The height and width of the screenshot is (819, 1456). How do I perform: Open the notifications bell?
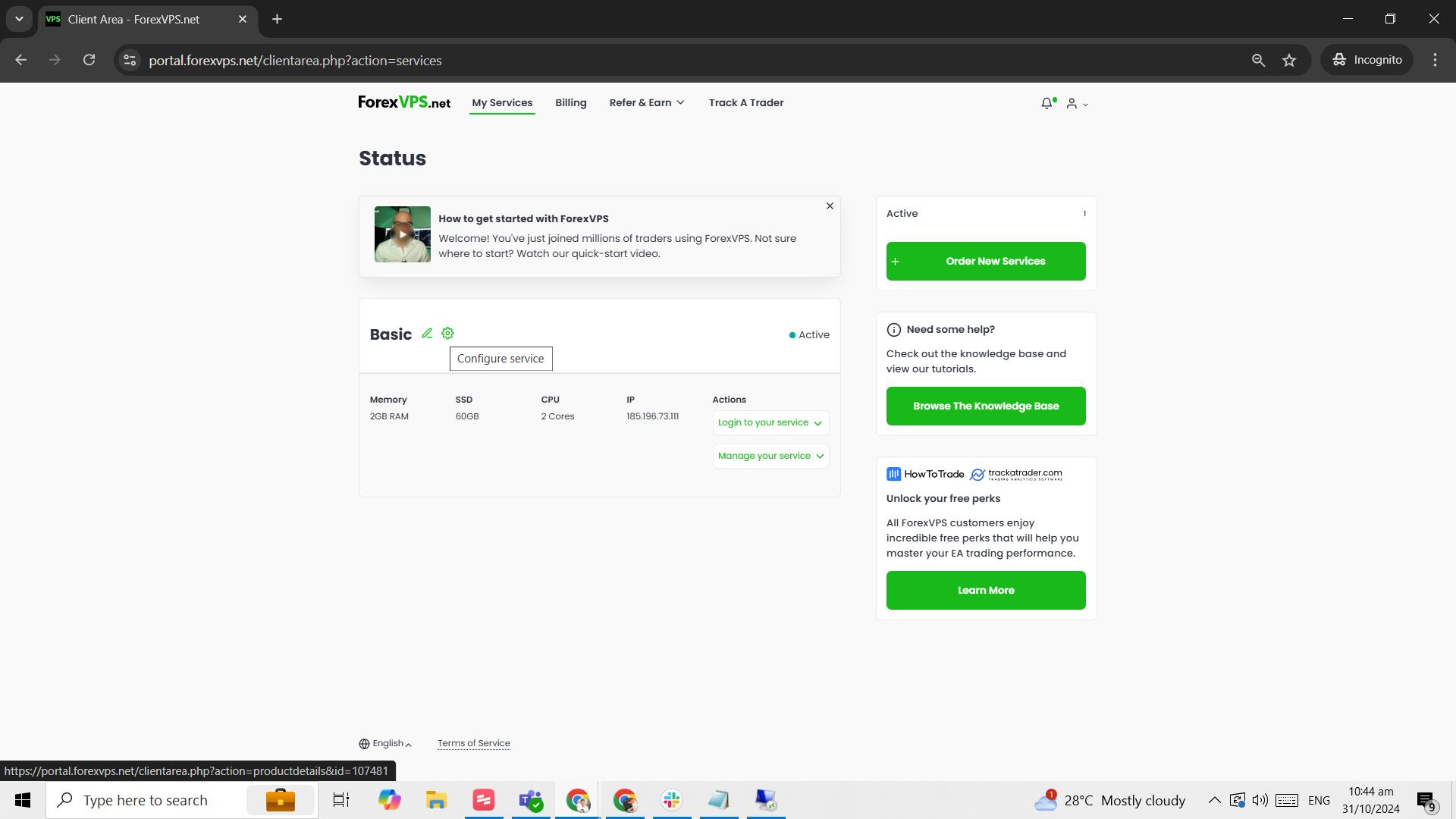point(1047,103)
